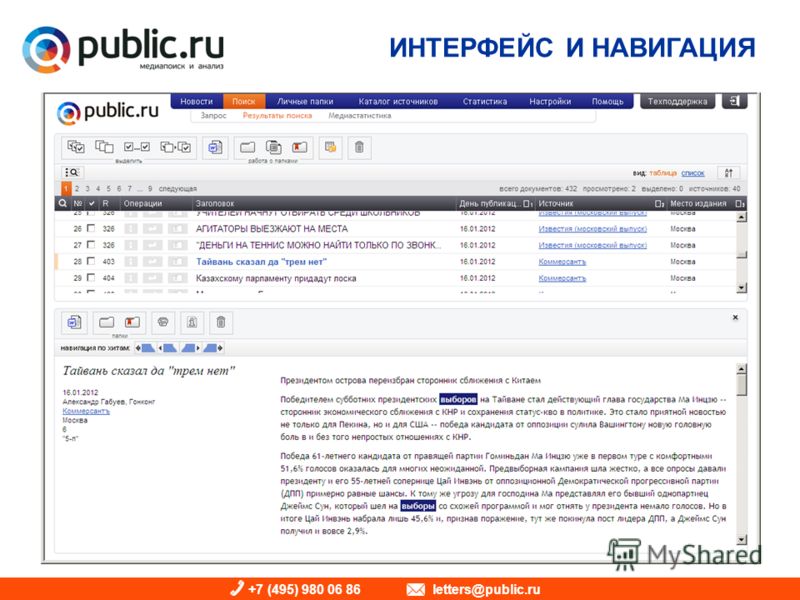The image size is (800, 600).
Task: Click the copy-to-folder icon in the top toolbar
Action: click(x=273, y=147)
